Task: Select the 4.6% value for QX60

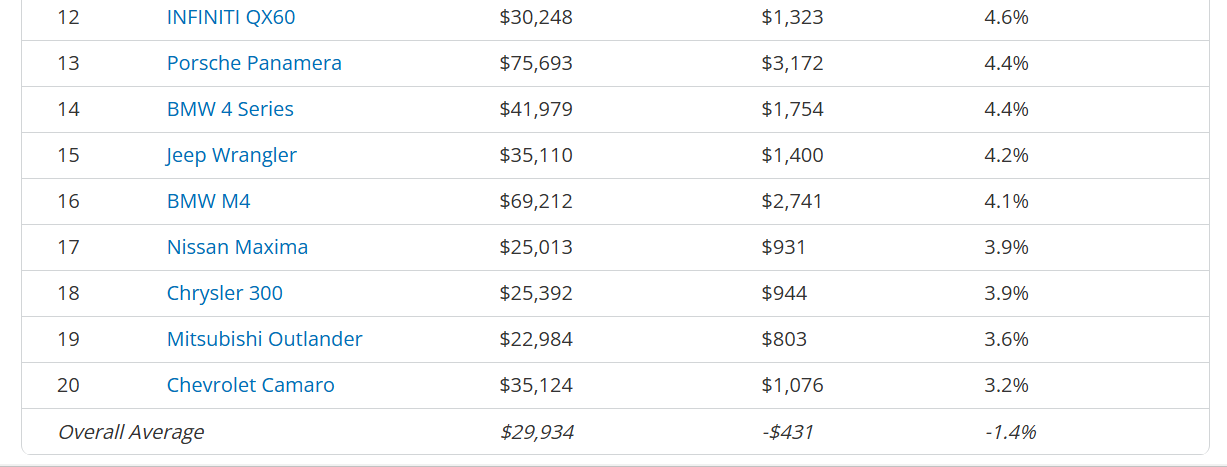Action: 1006,17
